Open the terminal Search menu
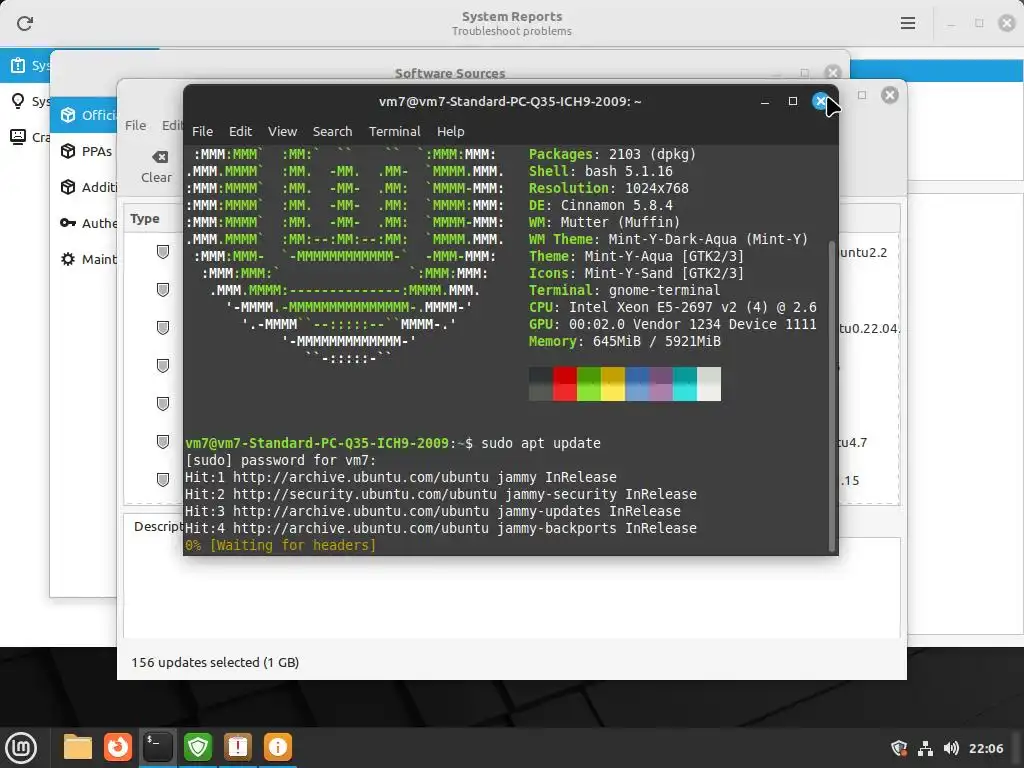This screenshot has height=768, width=1024. pyautogui.click(x=332, y=131)
